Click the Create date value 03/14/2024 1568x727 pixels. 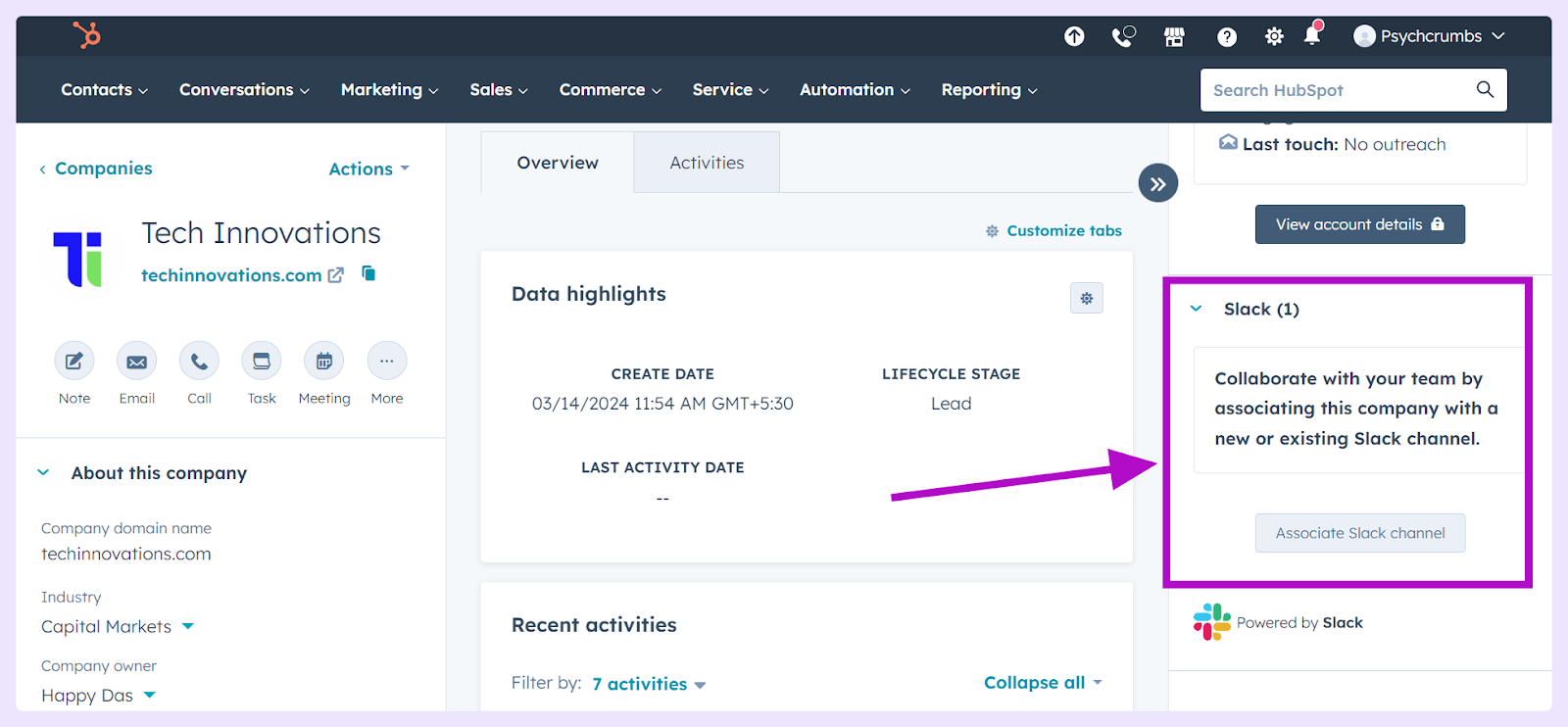[662, 404]
